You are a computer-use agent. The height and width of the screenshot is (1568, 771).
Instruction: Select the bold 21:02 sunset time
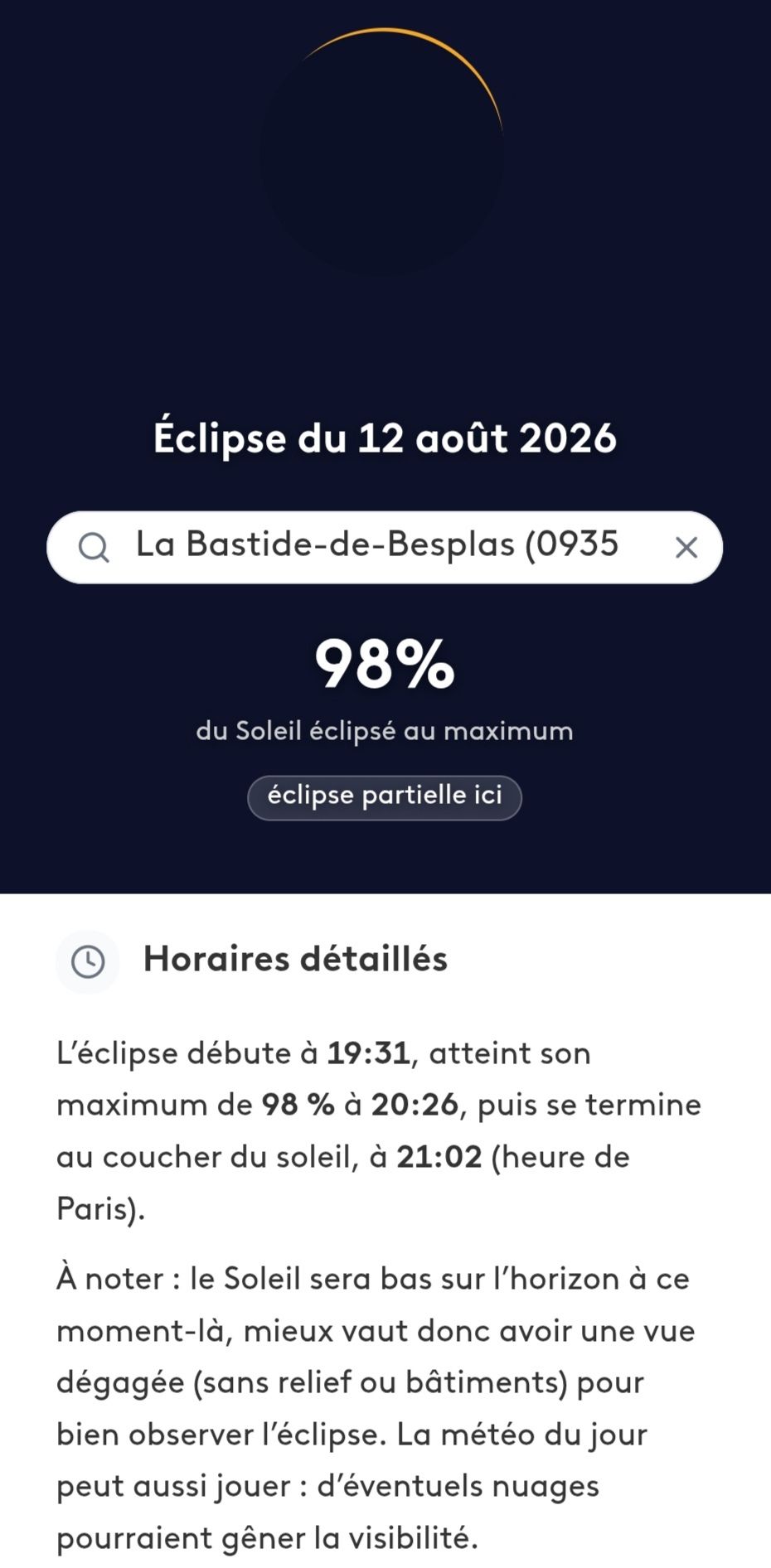click(439, 1157)
